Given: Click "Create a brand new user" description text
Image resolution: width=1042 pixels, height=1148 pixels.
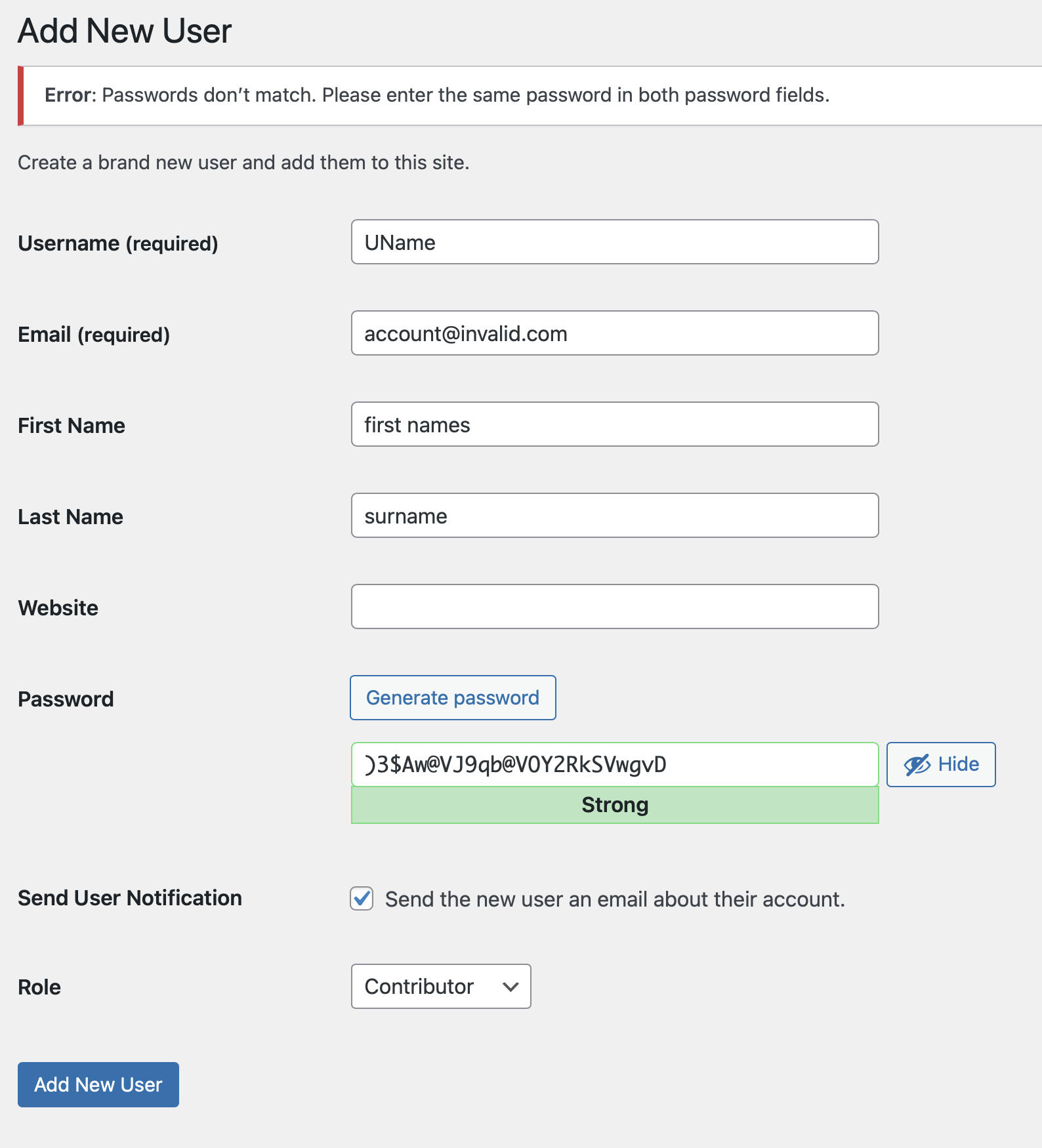Looking at the screenshot, I should coord(243,163).
